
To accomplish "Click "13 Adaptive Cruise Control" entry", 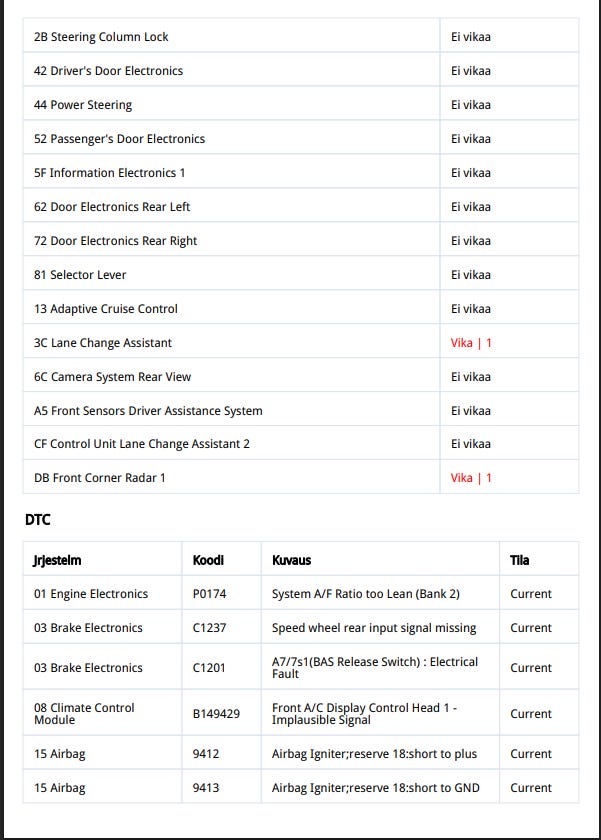I will (106, 309).
